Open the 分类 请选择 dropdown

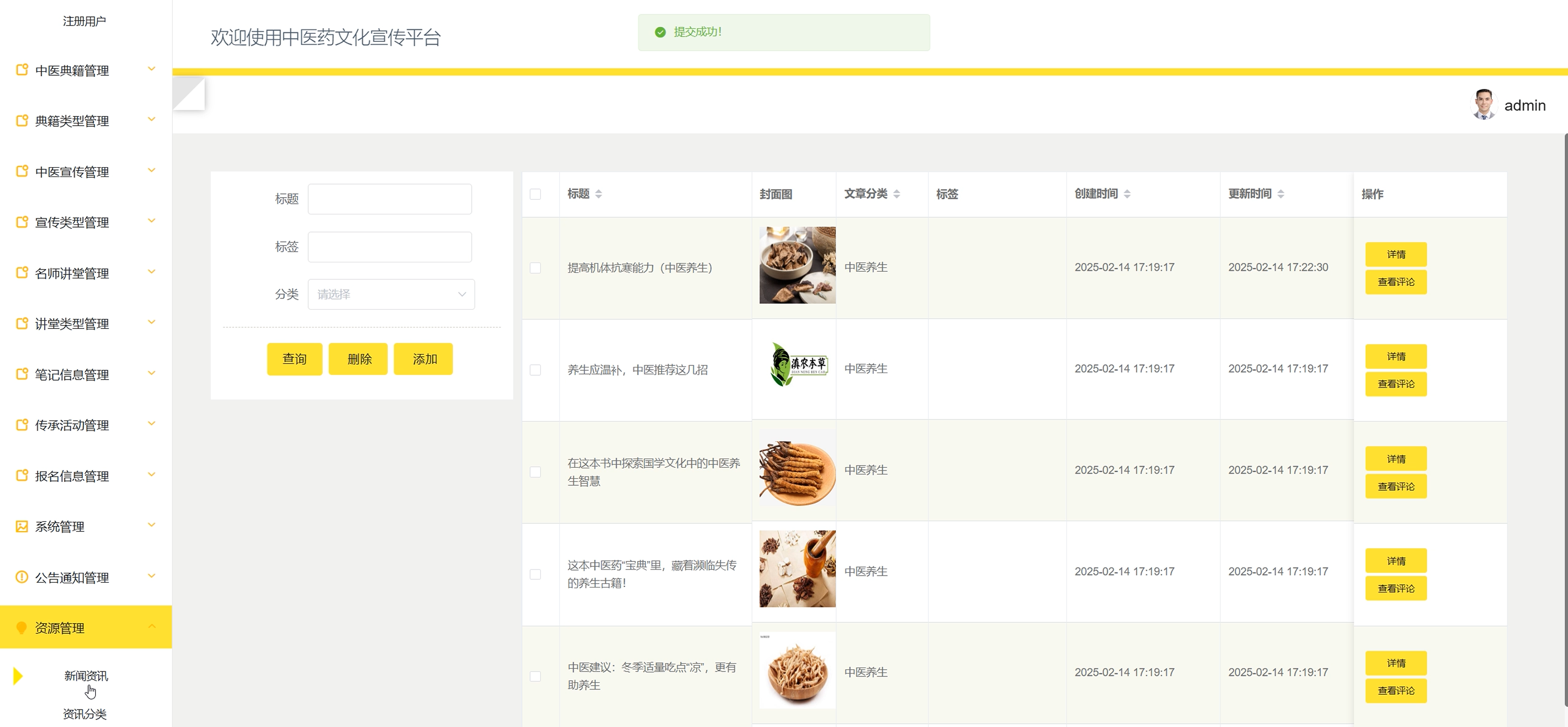[x=391, y=294]
